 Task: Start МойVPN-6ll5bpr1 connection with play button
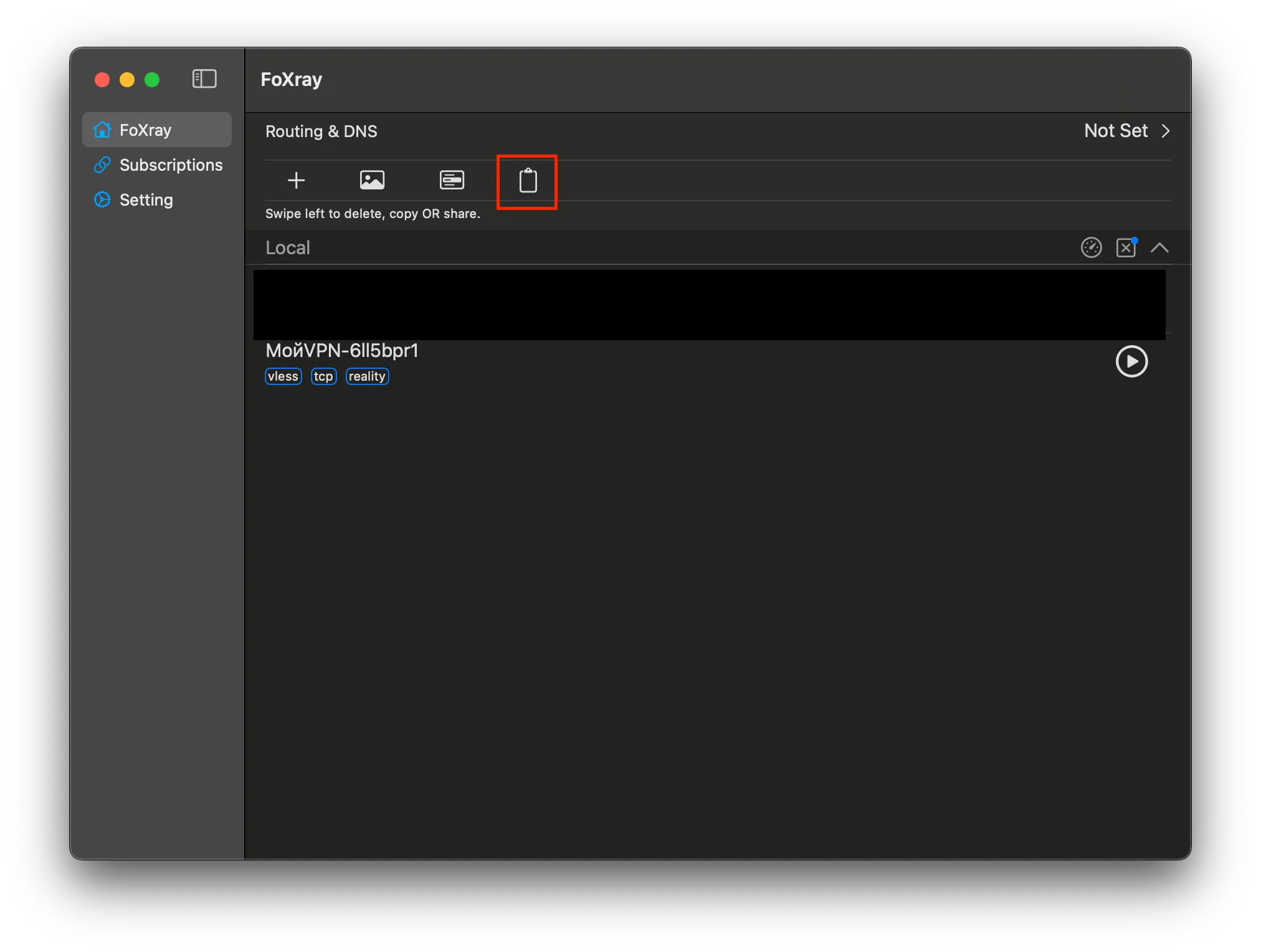[x=1131, y=361]
